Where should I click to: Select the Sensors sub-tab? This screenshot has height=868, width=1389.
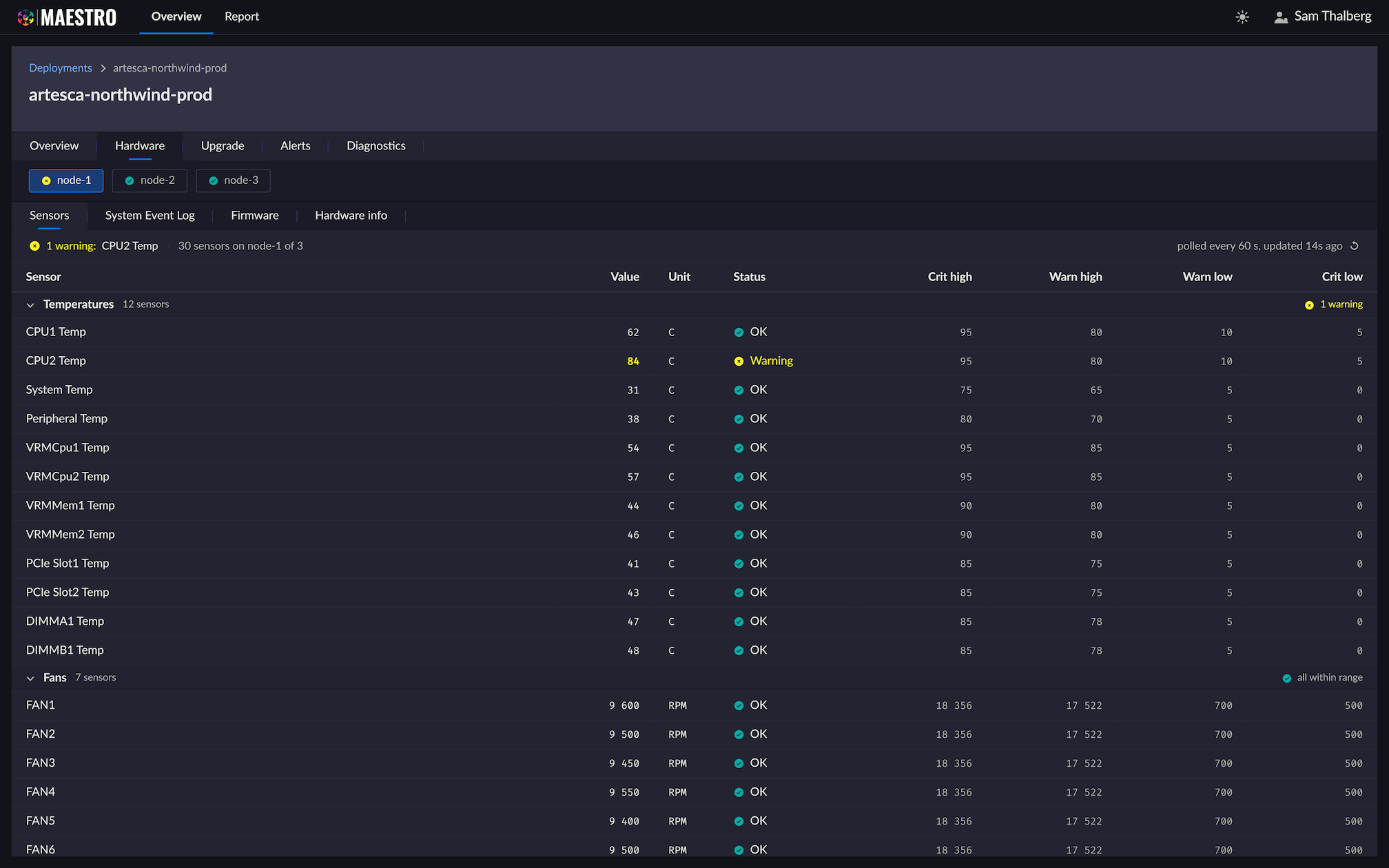click(x=49, y=216)
